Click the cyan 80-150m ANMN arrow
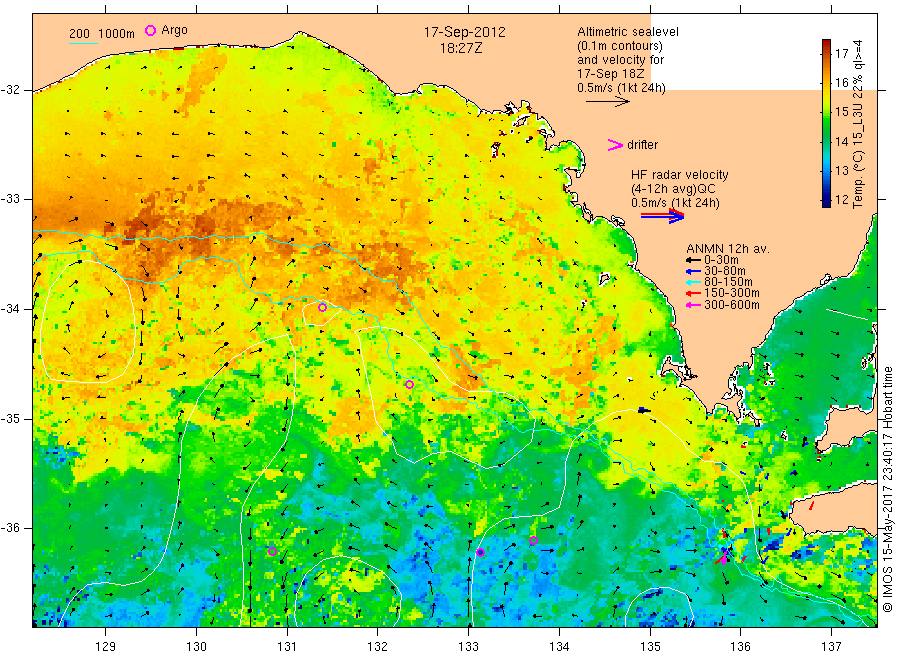 coord(693,282)
